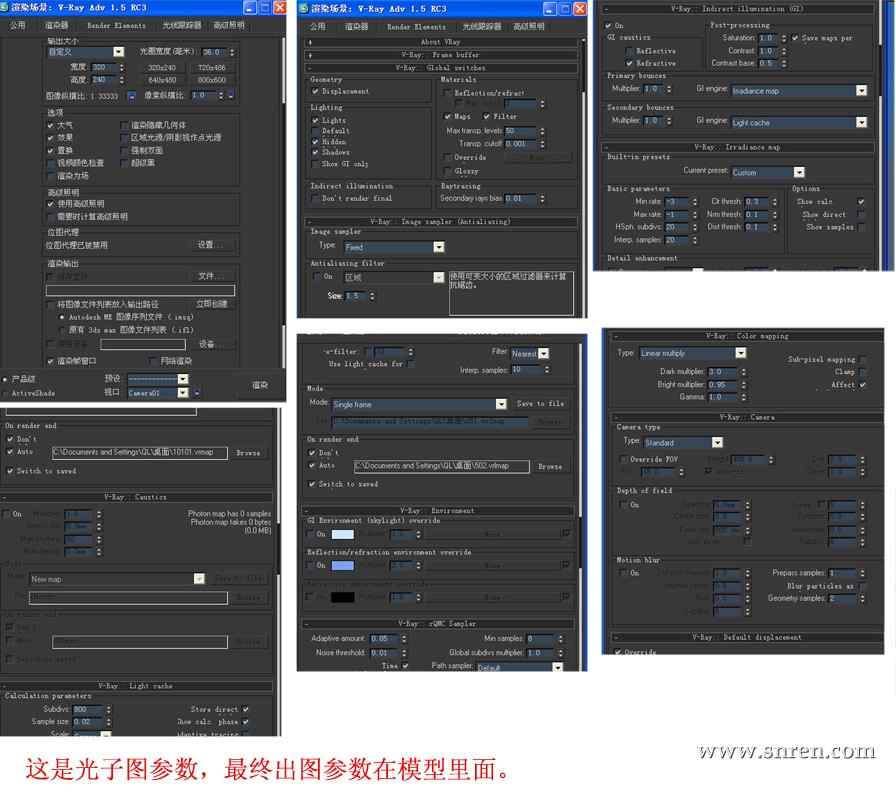The width and height of the screenshot is (896, 795).
Task: Select the 产品级 radio button
Action: (5, 379)
